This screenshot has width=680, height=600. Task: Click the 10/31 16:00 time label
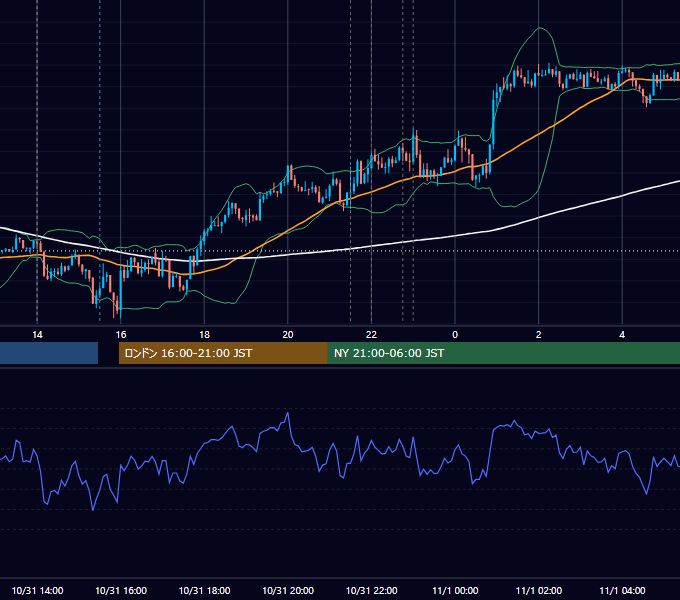click(121, 590)
